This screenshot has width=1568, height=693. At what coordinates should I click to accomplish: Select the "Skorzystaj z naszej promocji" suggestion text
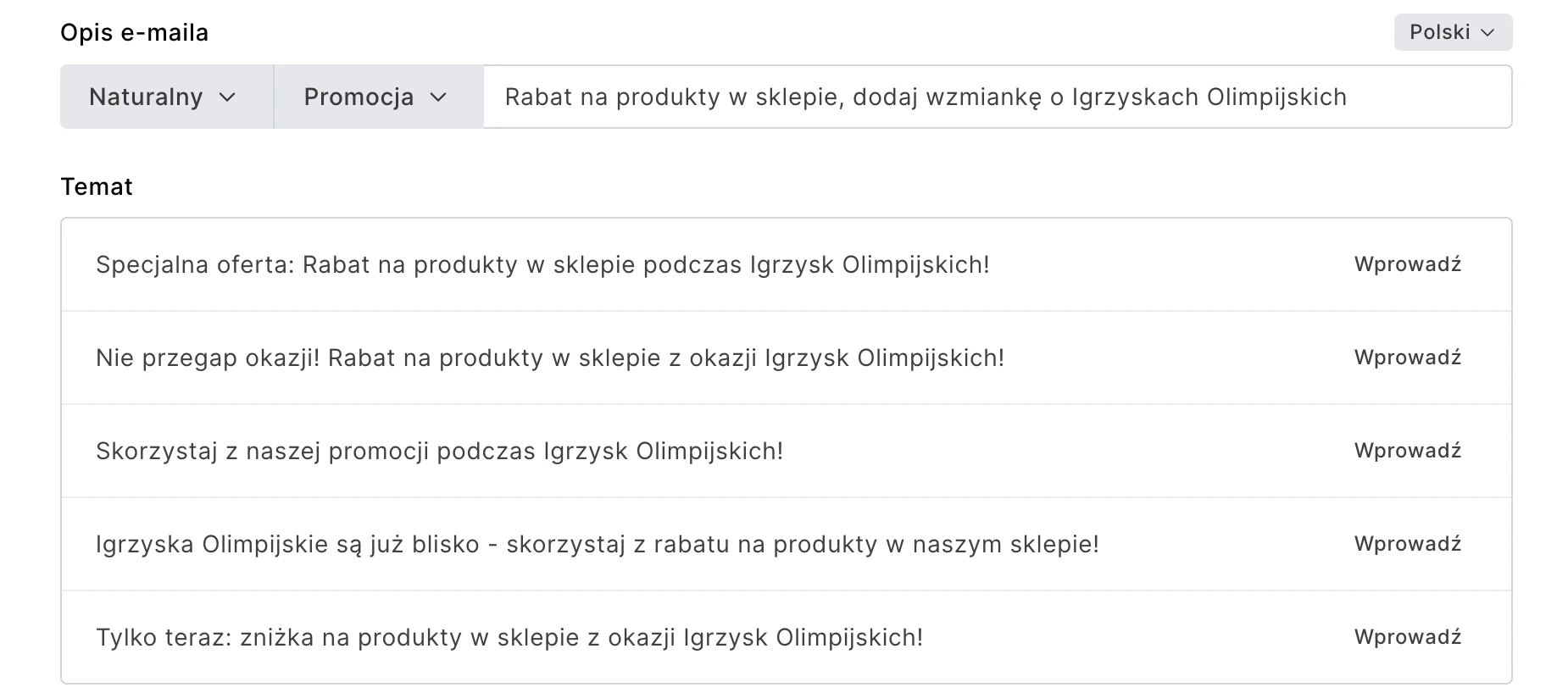coord(439,452)
